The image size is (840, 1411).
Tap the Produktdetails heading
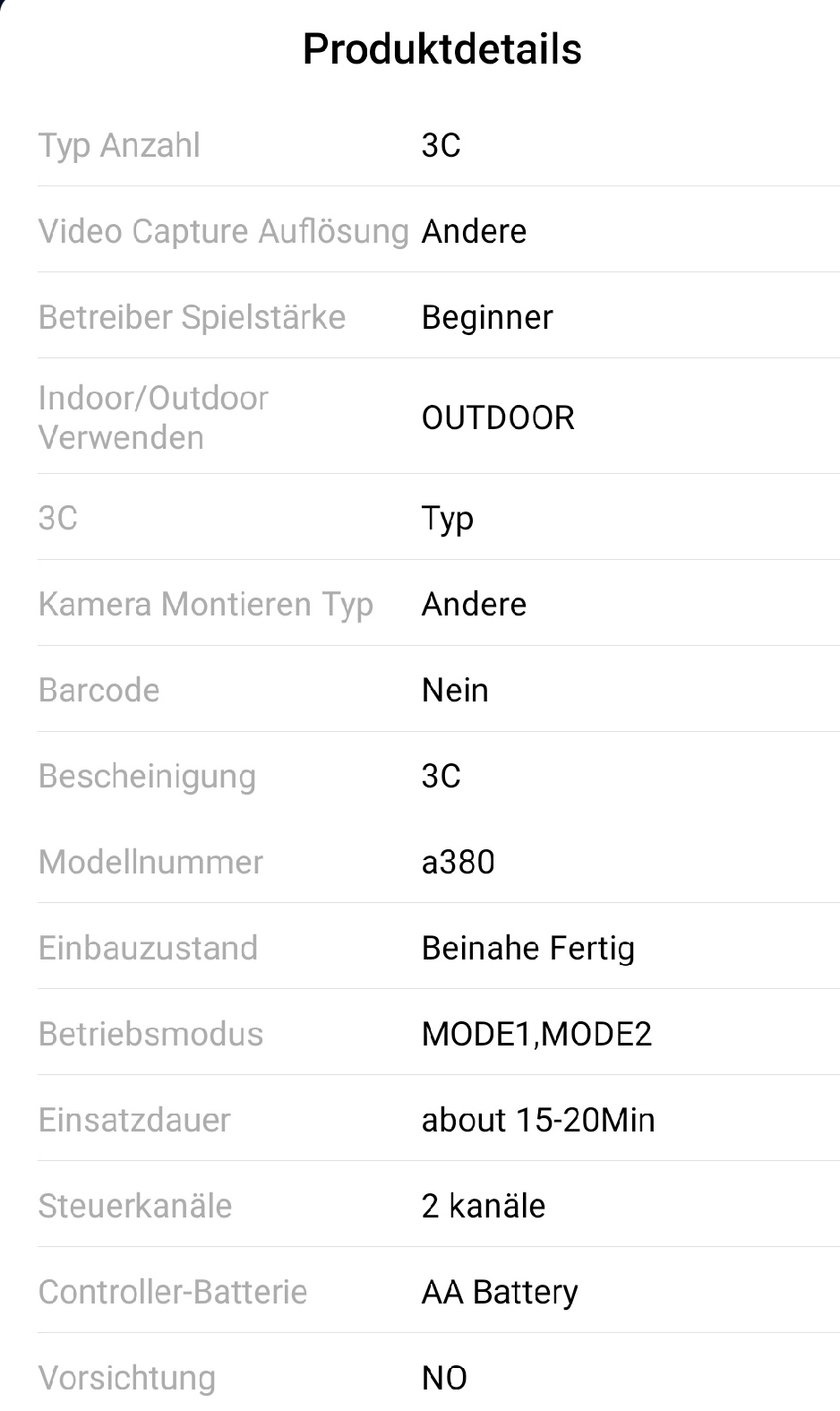(441, 49)
